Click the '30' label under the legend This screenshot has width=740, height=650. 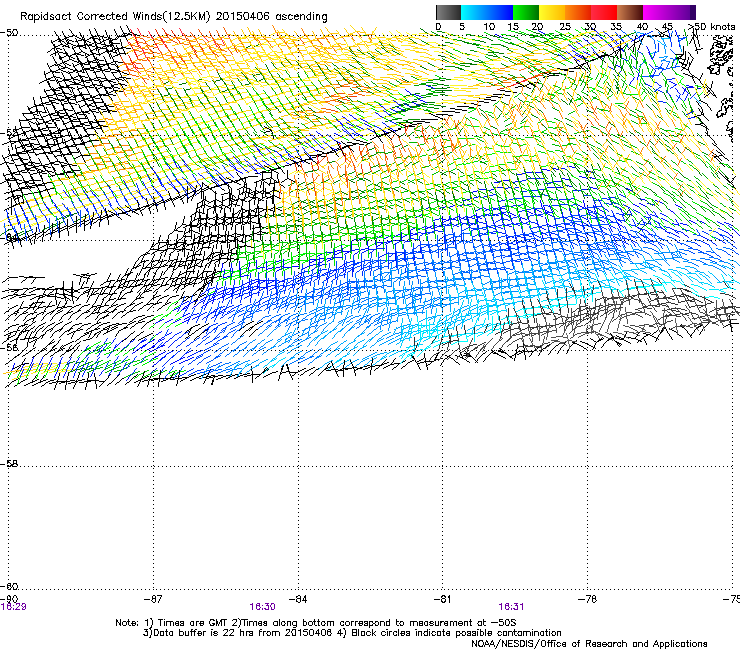pos(590,27)
